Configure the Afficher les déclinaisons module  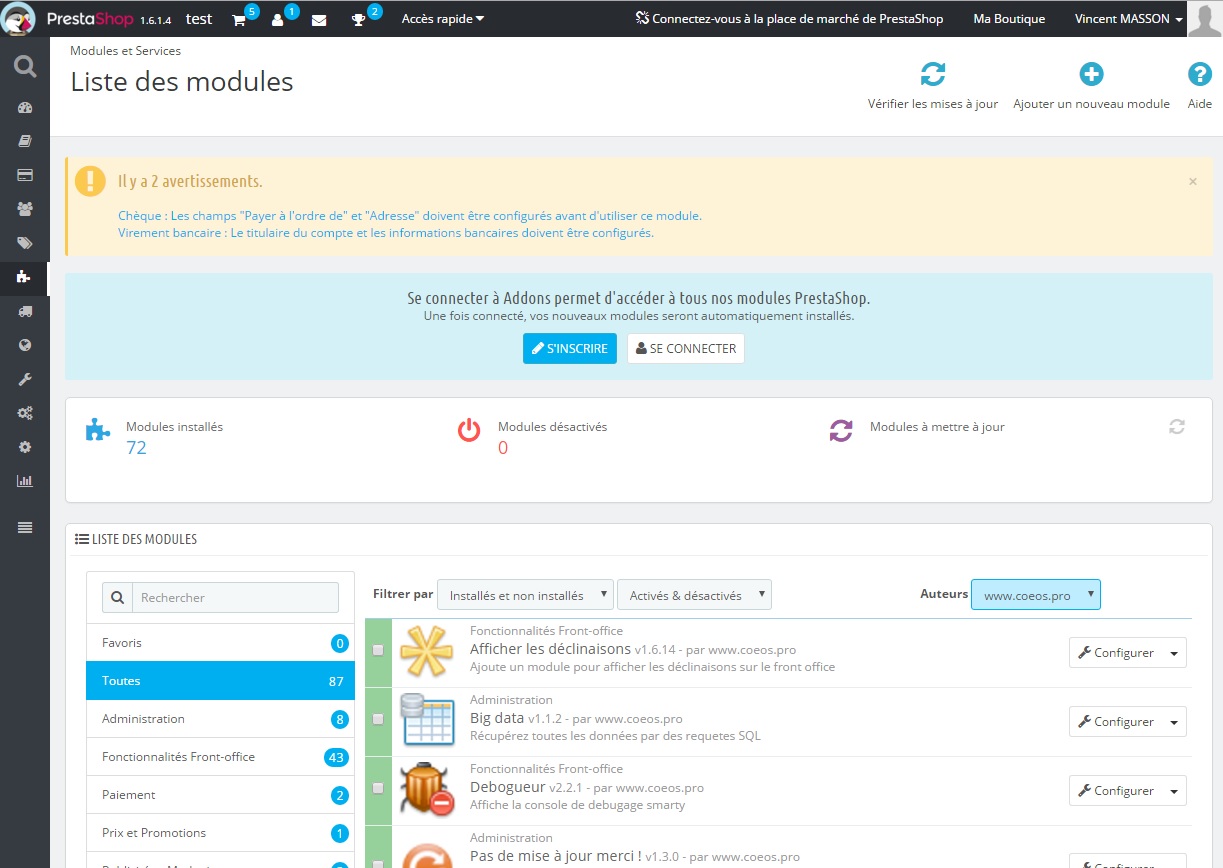[x=1116, y=653]
